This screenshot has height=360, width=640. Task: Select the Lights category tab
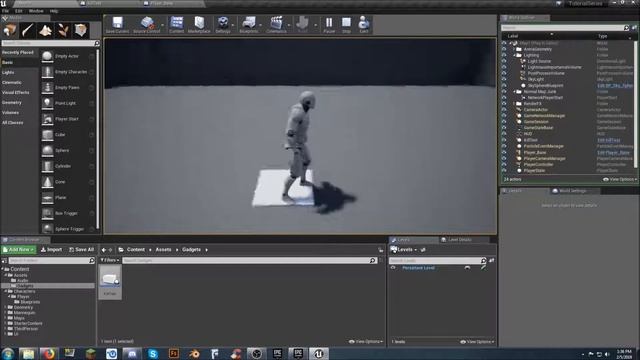[x=8, y=72]
